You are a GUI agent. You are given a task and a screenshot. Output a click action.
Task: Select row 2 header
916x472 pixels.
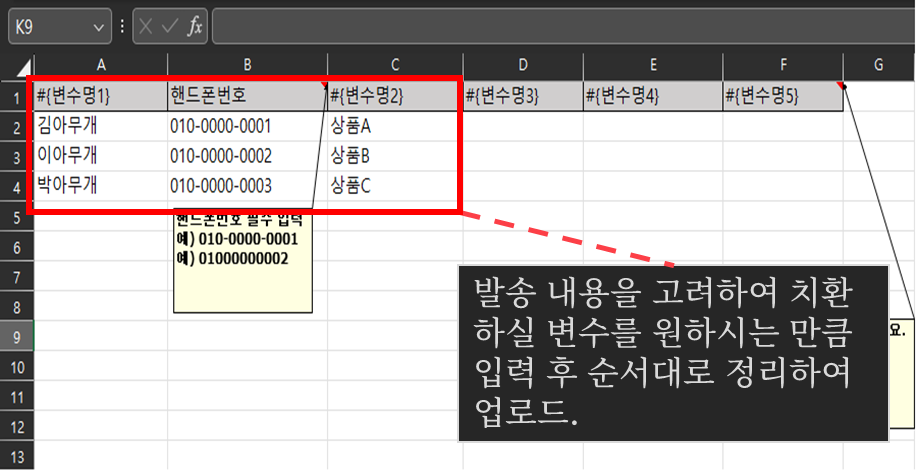[17, 127]
